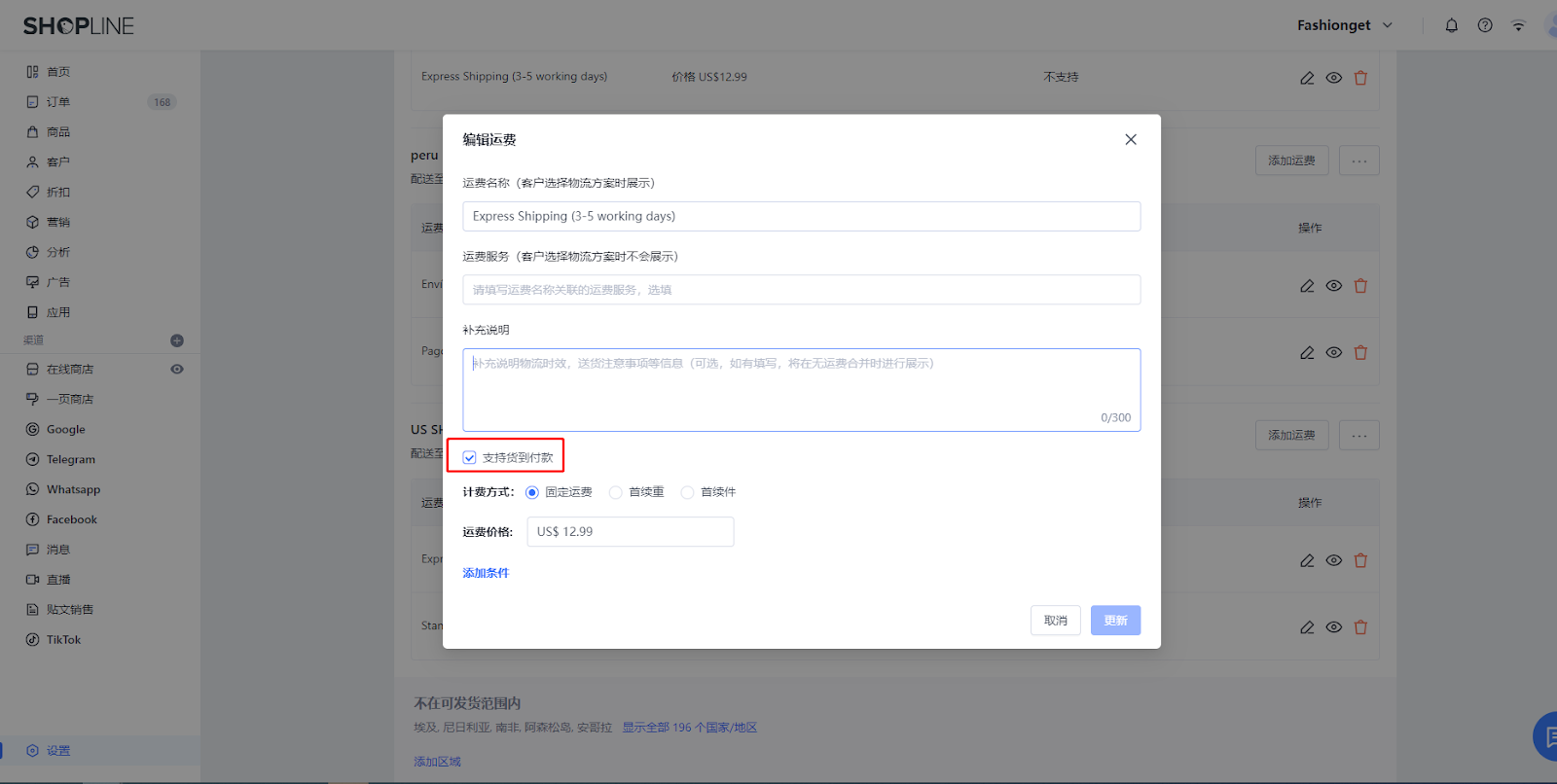Go to 设置 in the sidebar
This screenshot has width=1557, height=784.
pyautogui.click(x=58, y=751)
